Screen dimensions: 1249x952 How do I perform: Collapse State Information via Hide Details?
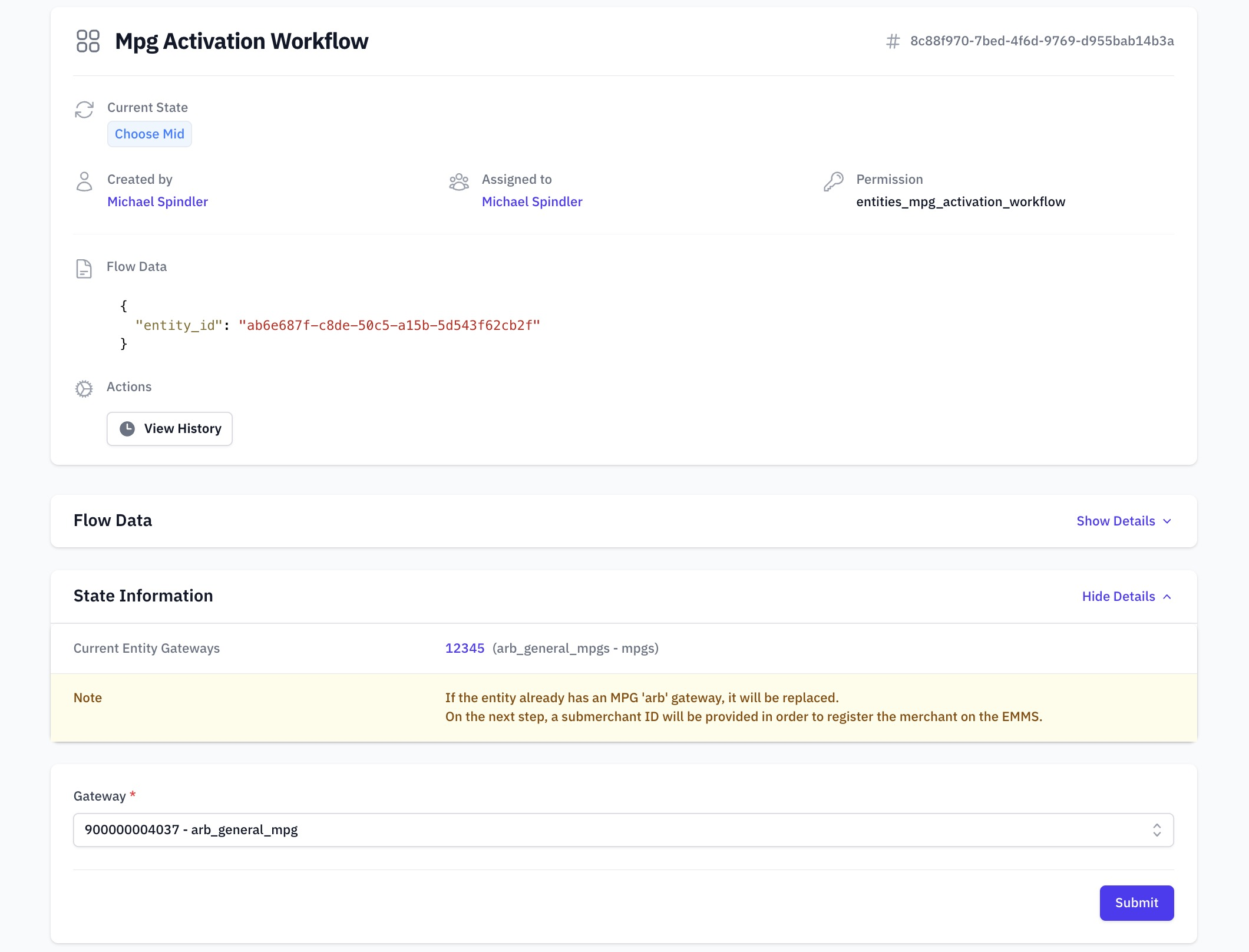(1125, 596)
